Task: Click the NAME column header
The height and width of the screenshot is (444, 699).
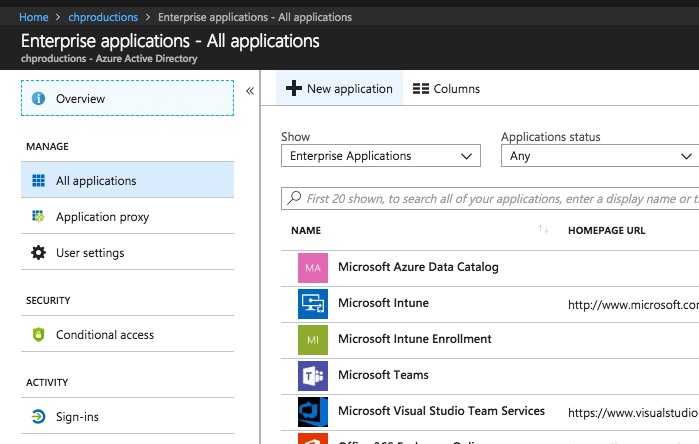Action: click(306, 230)
